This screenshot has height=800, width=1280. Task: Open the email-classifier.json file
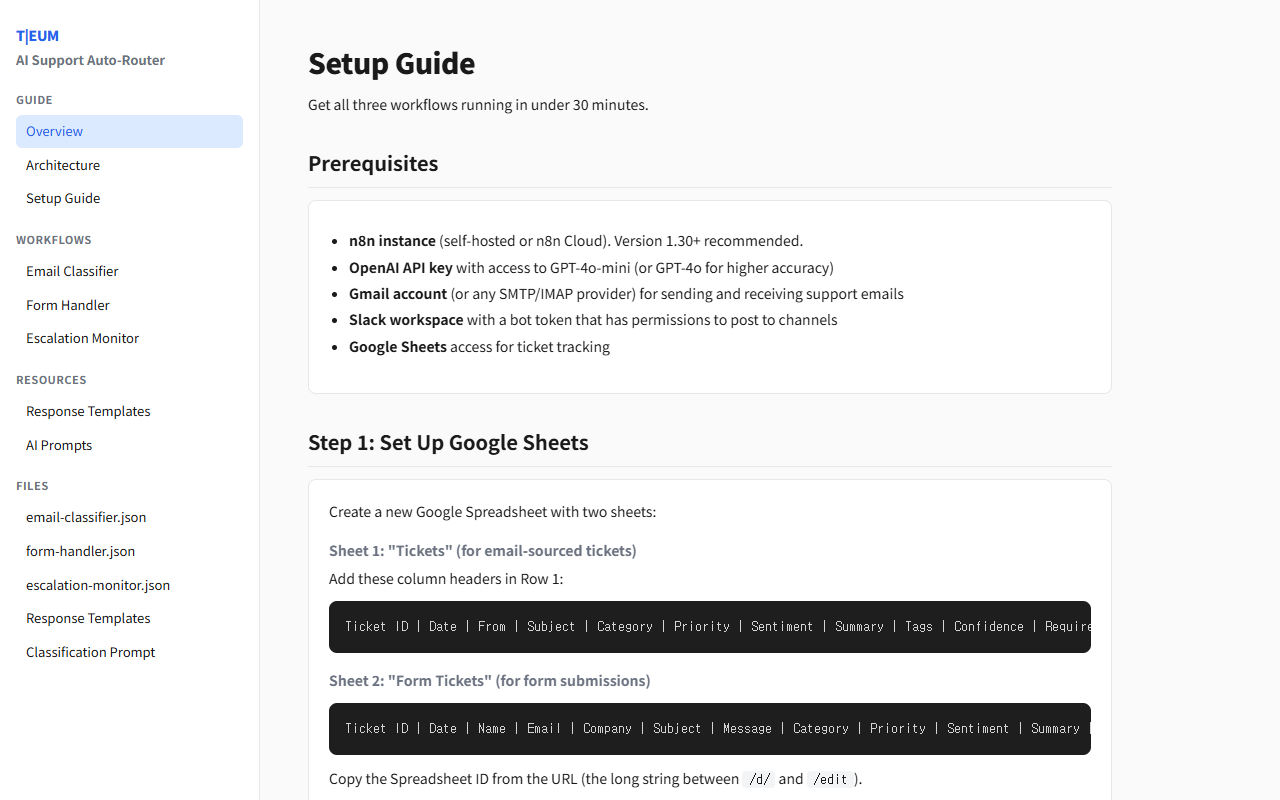[86, 517]
